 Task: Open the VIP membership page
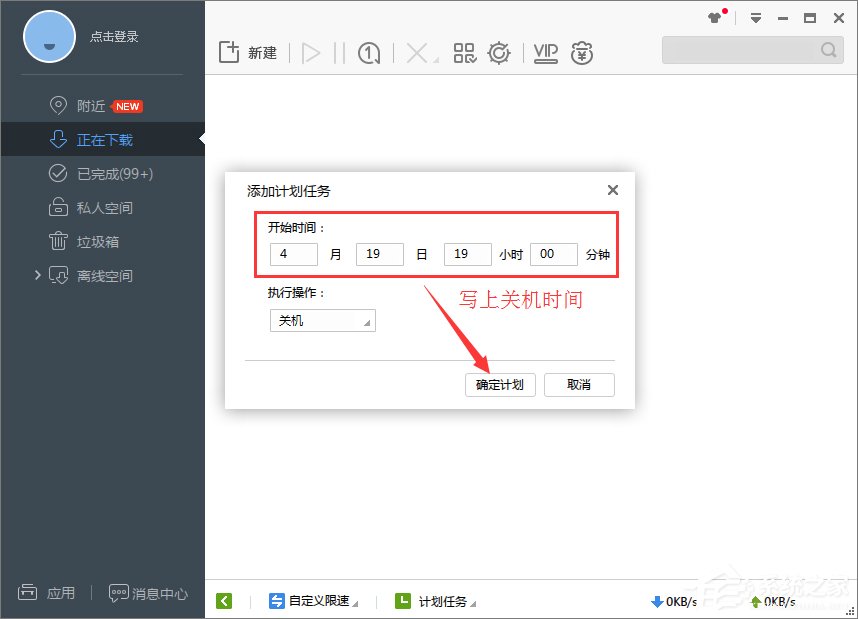[545, 53]
